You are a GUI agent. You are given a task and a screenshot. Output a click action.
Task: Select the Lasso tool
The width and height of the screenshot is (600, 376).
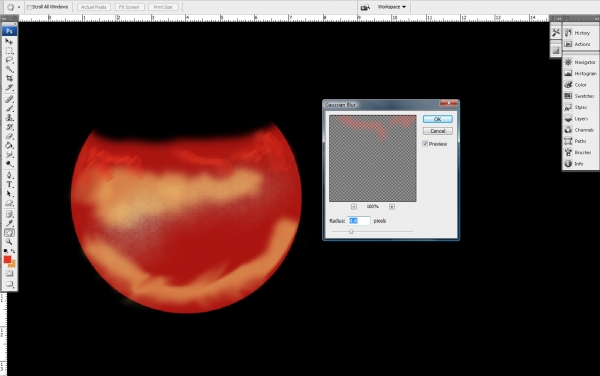[9, 60]
